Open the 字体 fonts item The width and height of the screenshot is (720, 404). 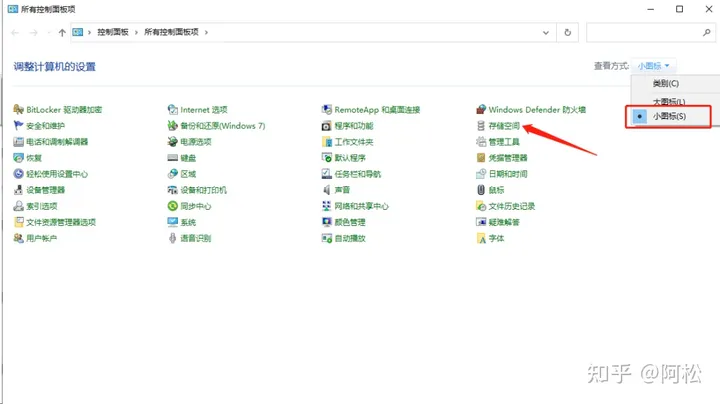[496, 238]
